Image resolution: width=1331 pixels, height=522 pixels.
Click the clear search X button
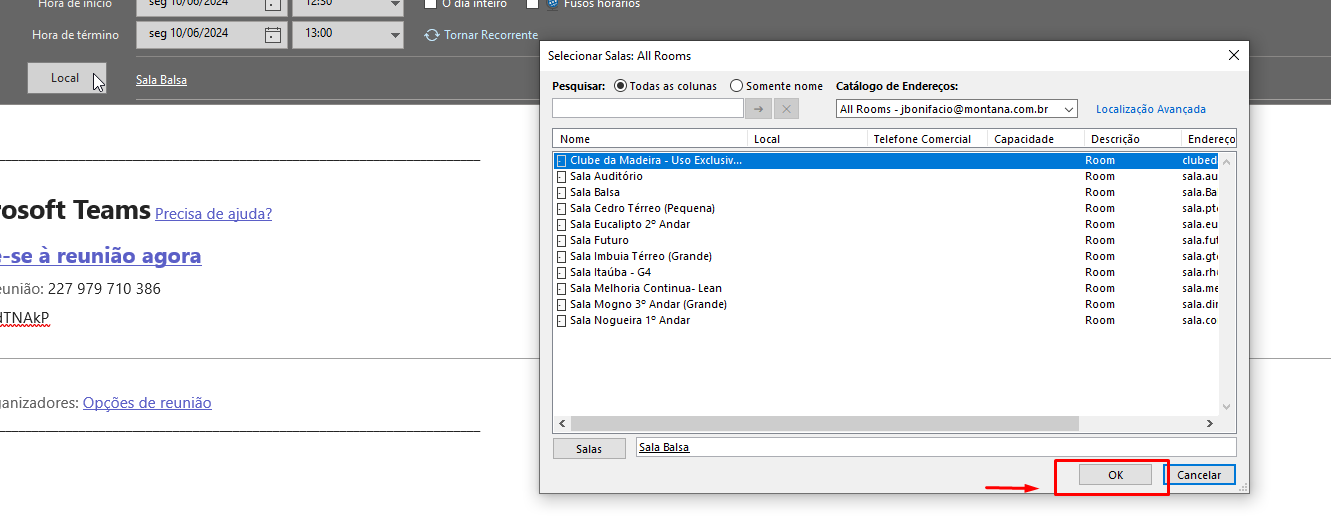786,109
